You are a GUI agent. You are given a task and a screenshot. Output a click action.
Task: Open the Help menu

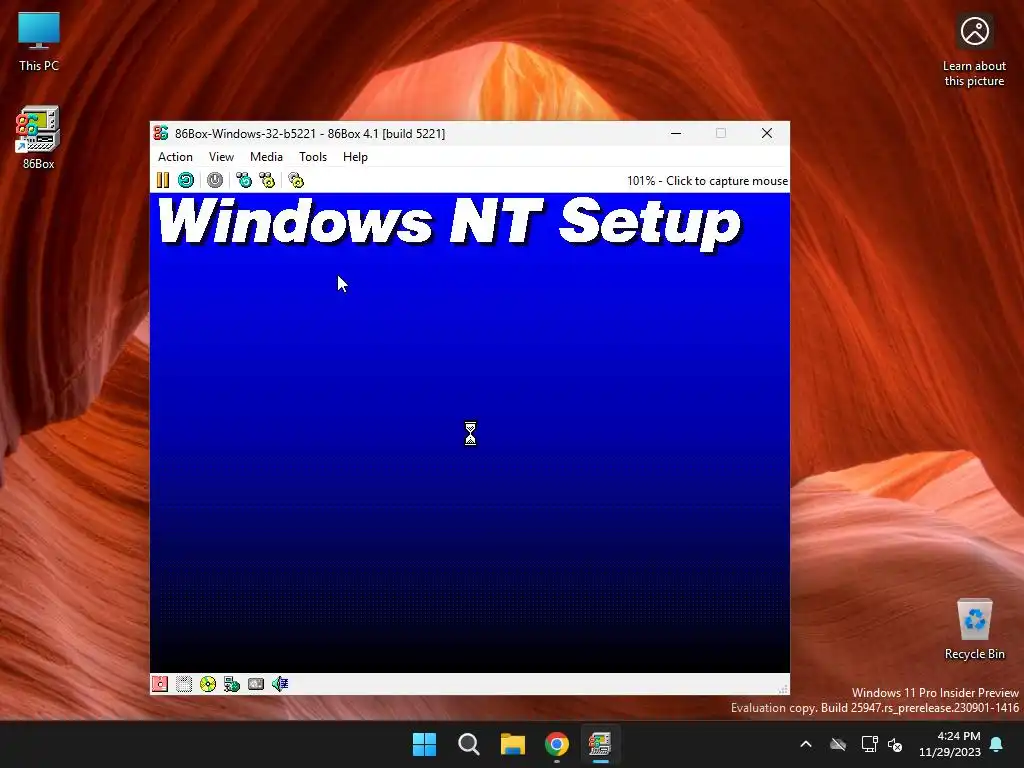click(355, 157)
